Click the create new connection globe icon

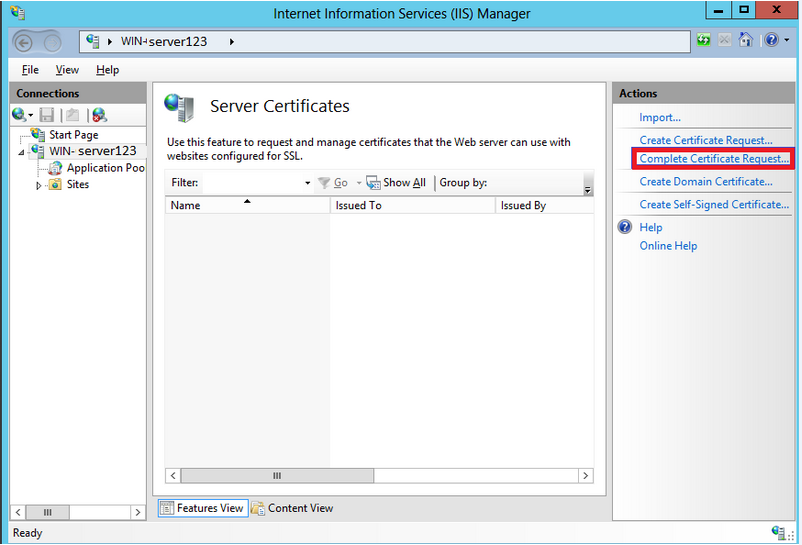tap(20, 115)
